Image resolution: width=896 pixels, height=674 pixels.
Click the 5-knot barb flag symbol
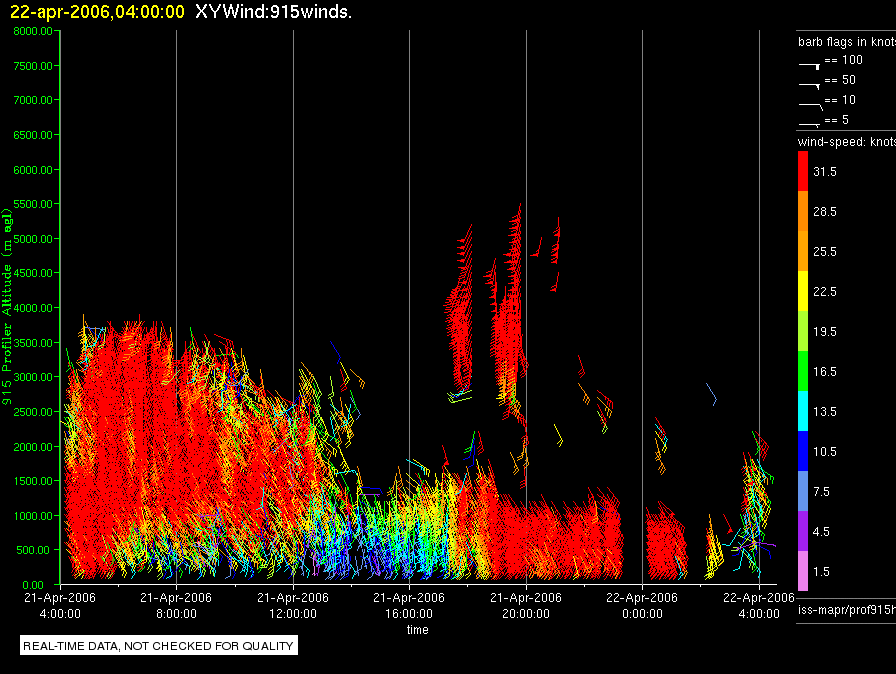[810, 125]
